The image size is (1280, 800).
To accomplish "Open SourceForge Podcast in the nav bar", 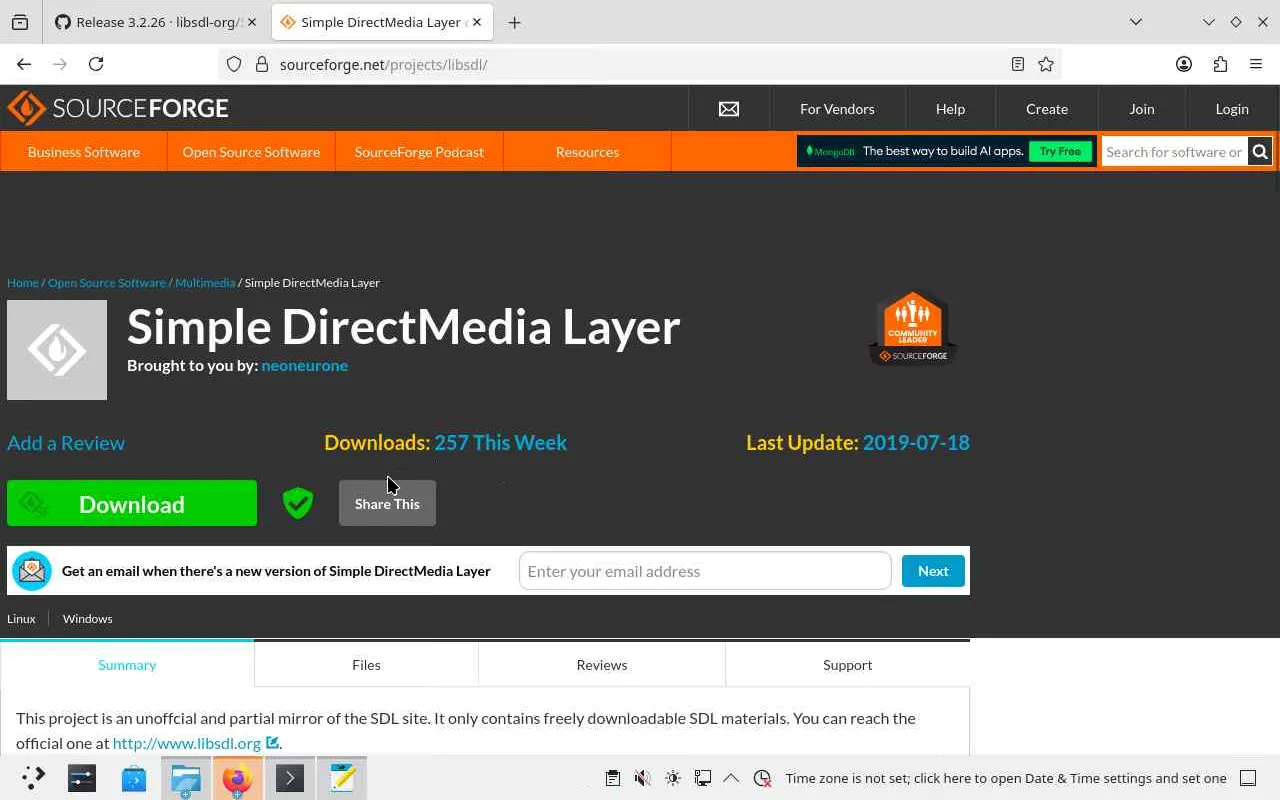I will pos(419,152).
